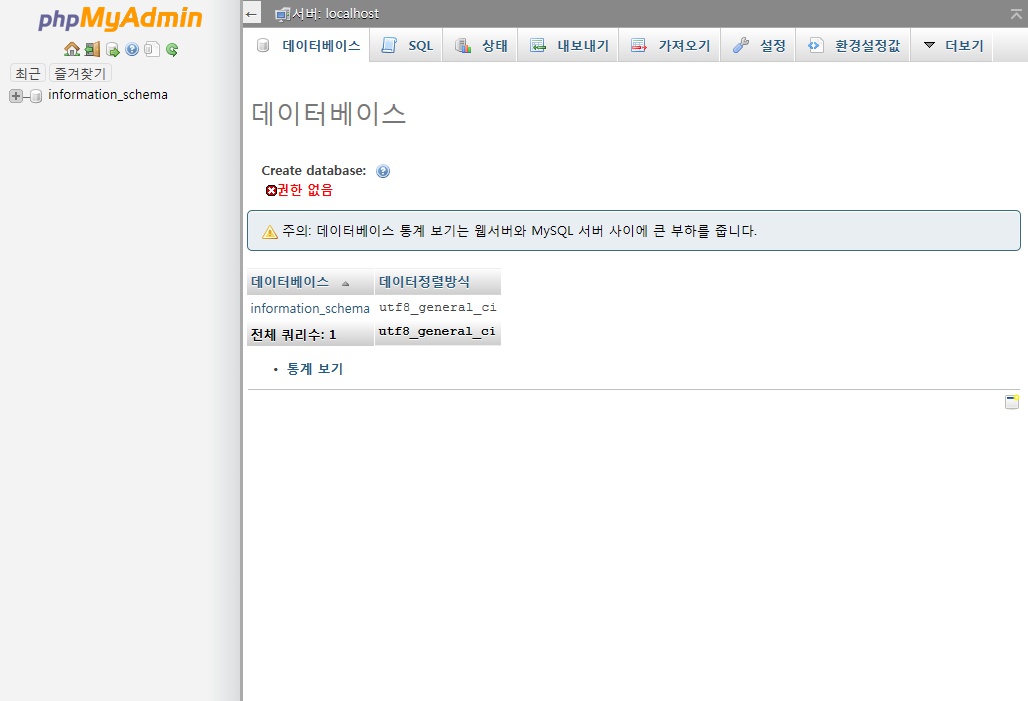Open the 설정 tab
Image resolution: width=1028 pixels, height=701 pixels.
759,45
